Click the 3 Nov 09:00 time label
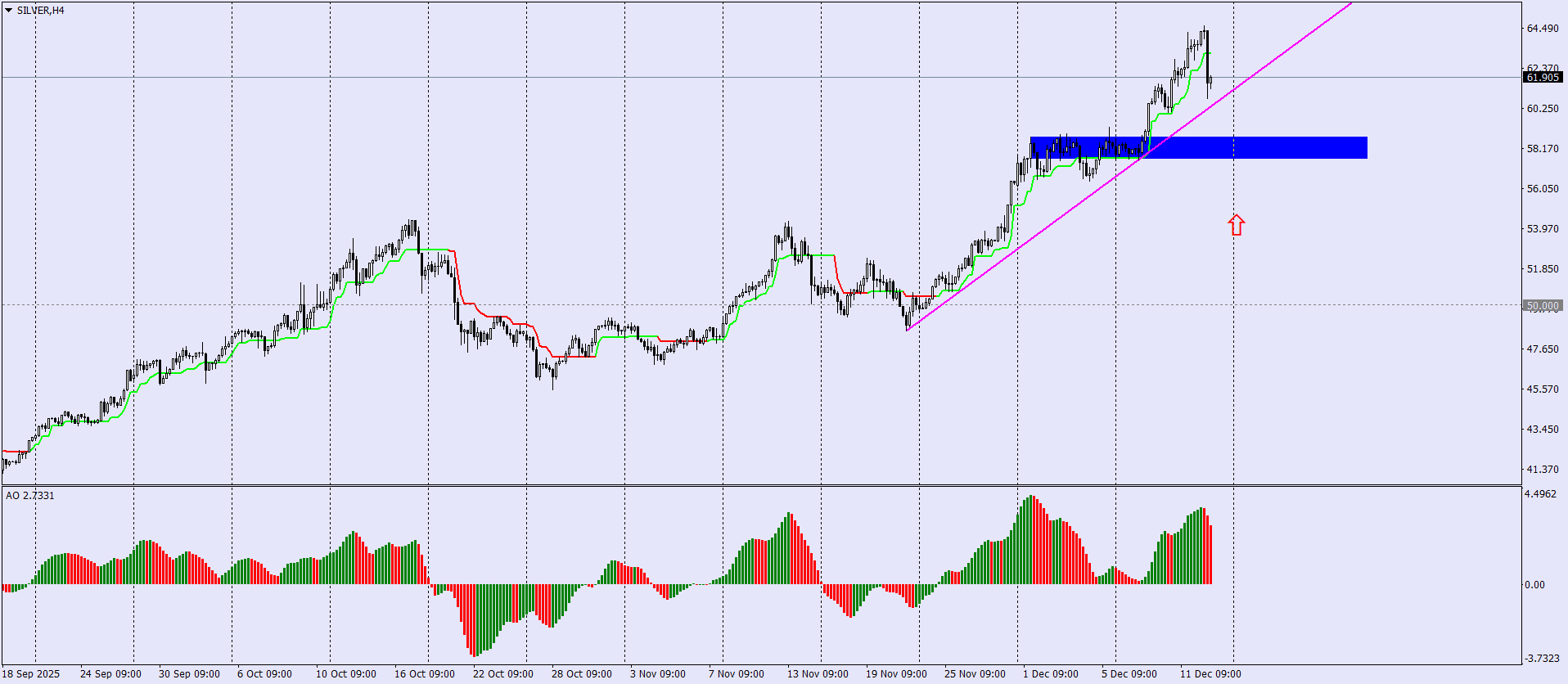The height and width of the screenshot is (684, 1568). (x=658, y=674)
